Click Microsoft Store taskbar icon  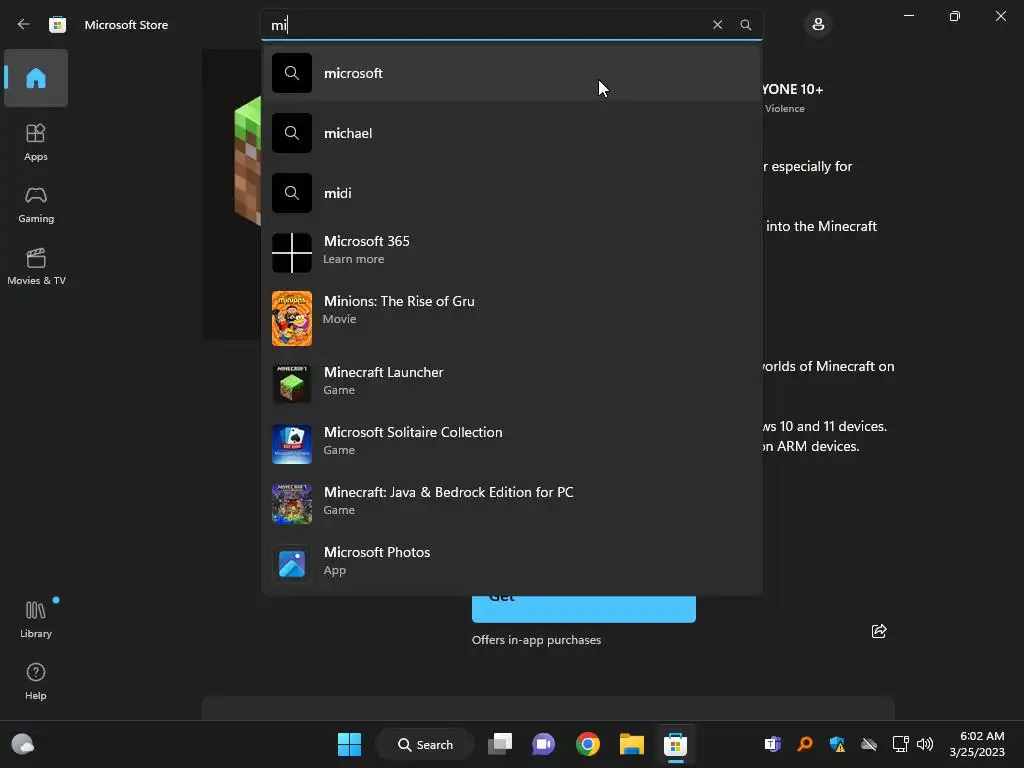(x=675, y=744)
